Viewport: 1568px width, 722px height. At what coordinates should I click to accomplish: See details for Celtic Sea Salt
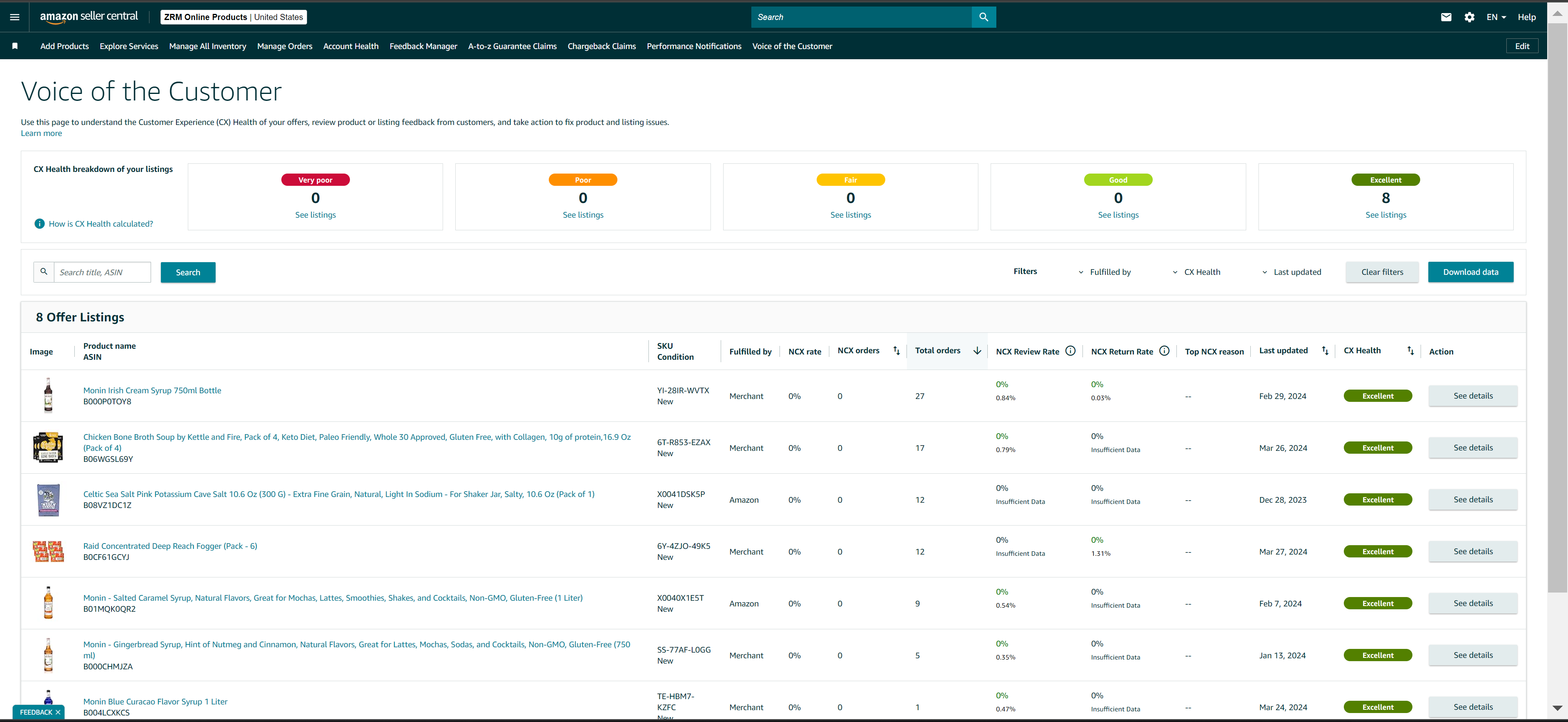point(1473,499)
